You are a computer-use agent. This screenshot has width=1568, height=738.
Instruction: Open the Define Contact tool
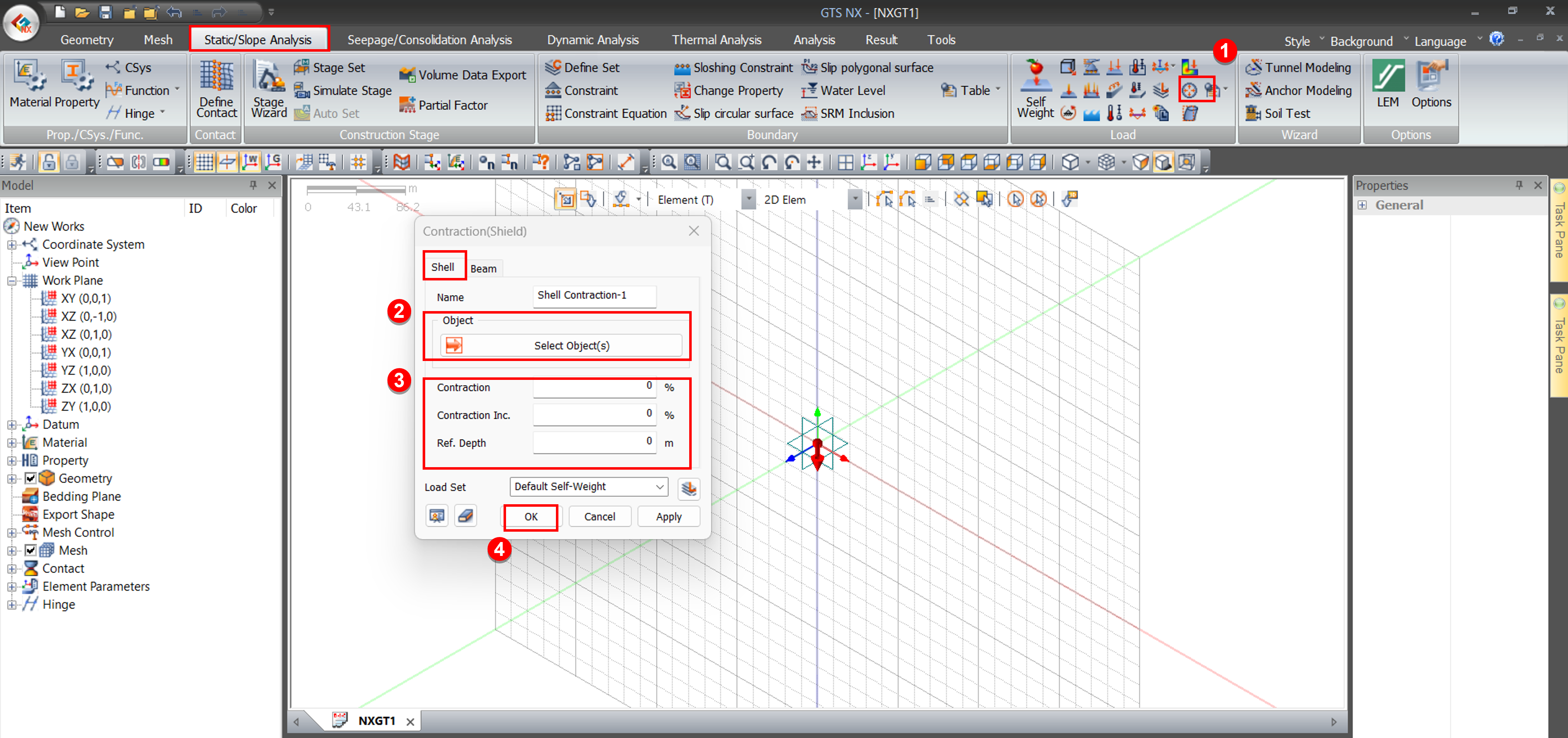(216, 89)
